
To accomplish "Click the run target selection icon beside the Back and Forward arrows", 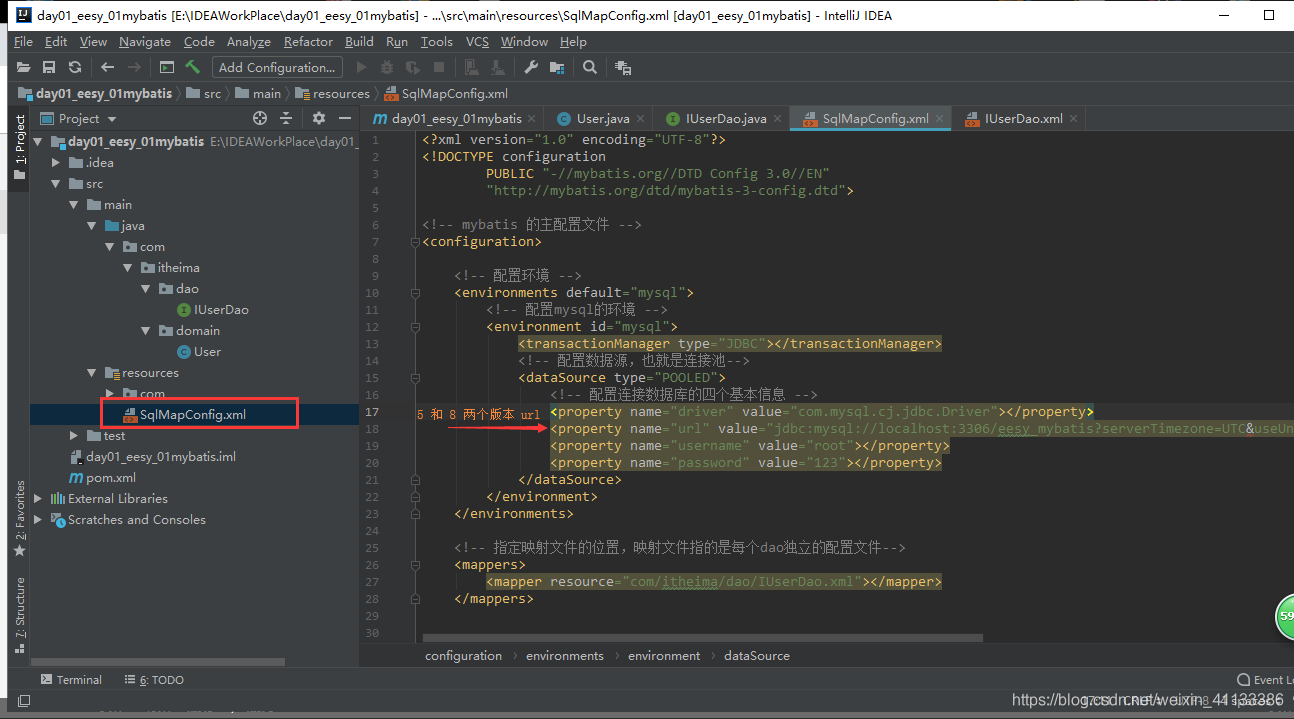I will click(x=167, y=67).
